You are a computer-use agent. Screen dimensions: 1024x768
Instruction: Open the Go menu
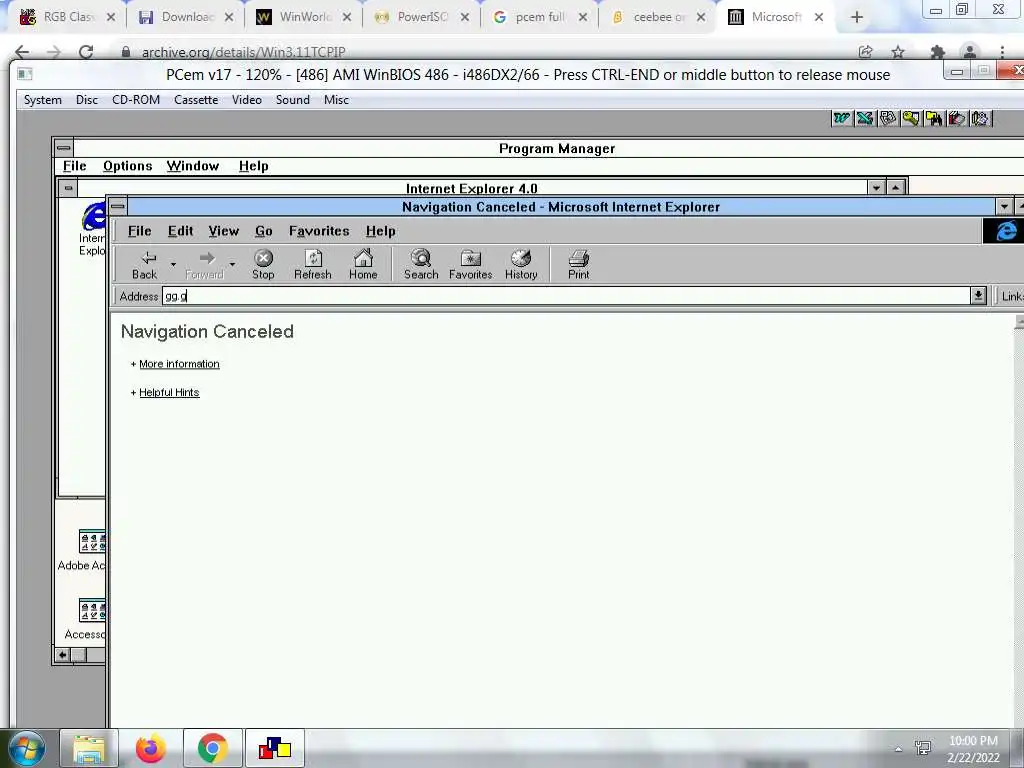(264, 231)
